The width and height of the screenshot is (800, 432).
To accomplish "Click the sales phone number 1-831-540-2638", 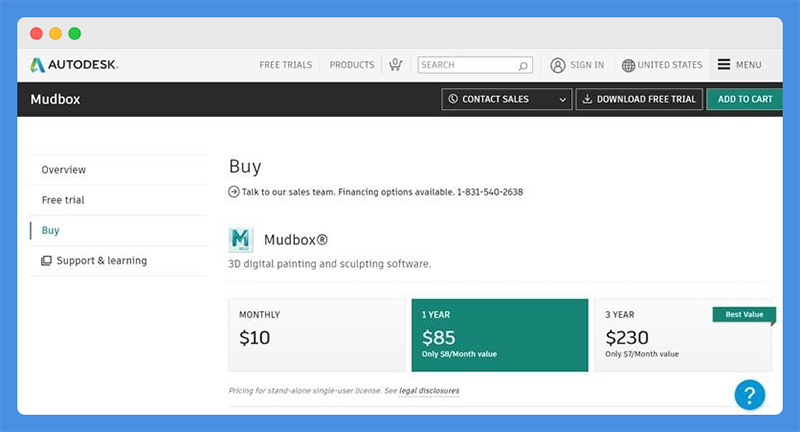I will (490, 192).
